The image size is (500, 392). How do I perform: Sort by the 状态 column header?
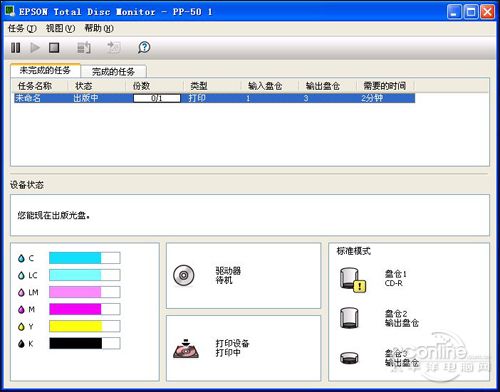click(96, 86)
